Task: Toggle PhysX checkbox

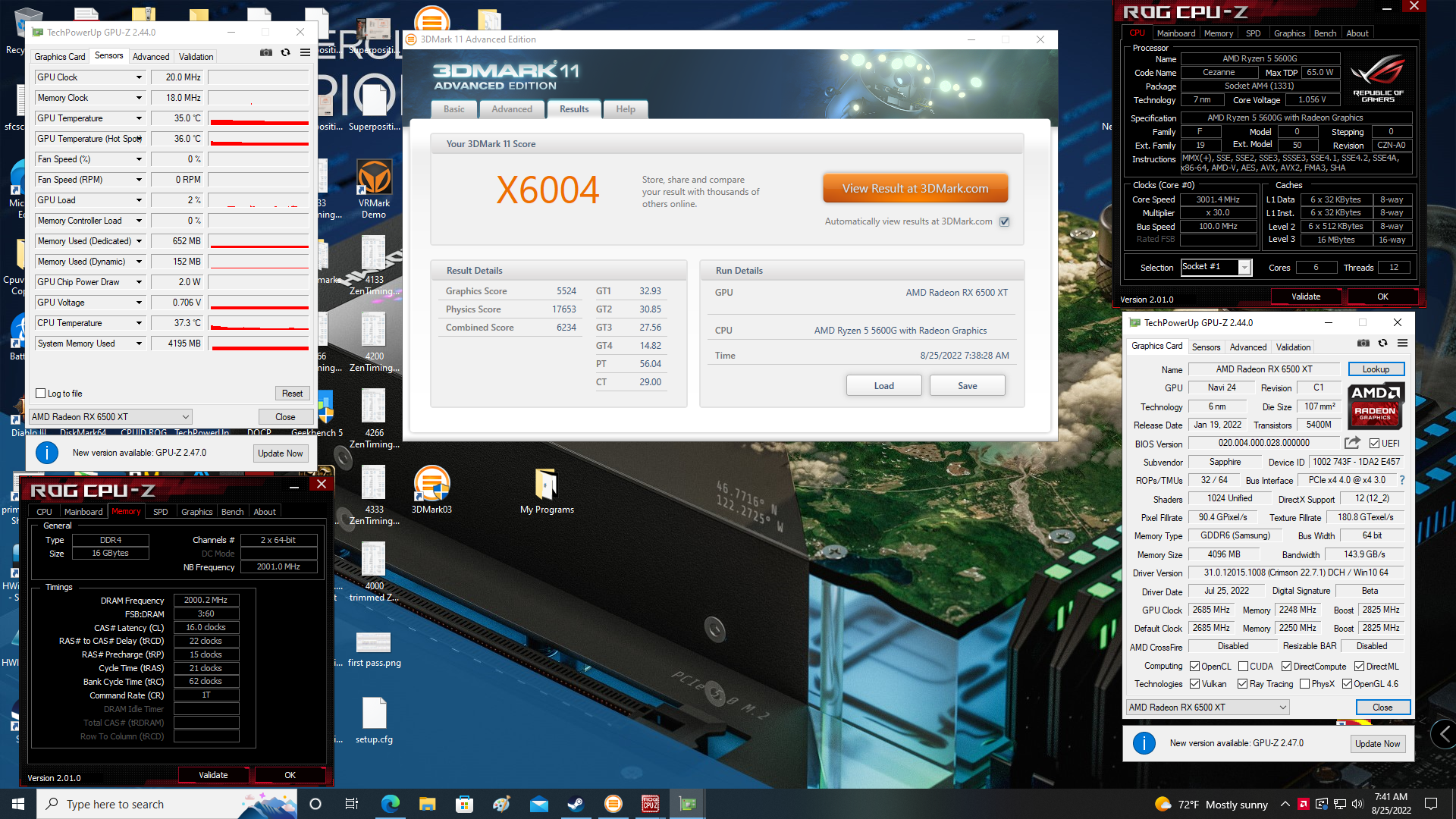Action: 1304,684
